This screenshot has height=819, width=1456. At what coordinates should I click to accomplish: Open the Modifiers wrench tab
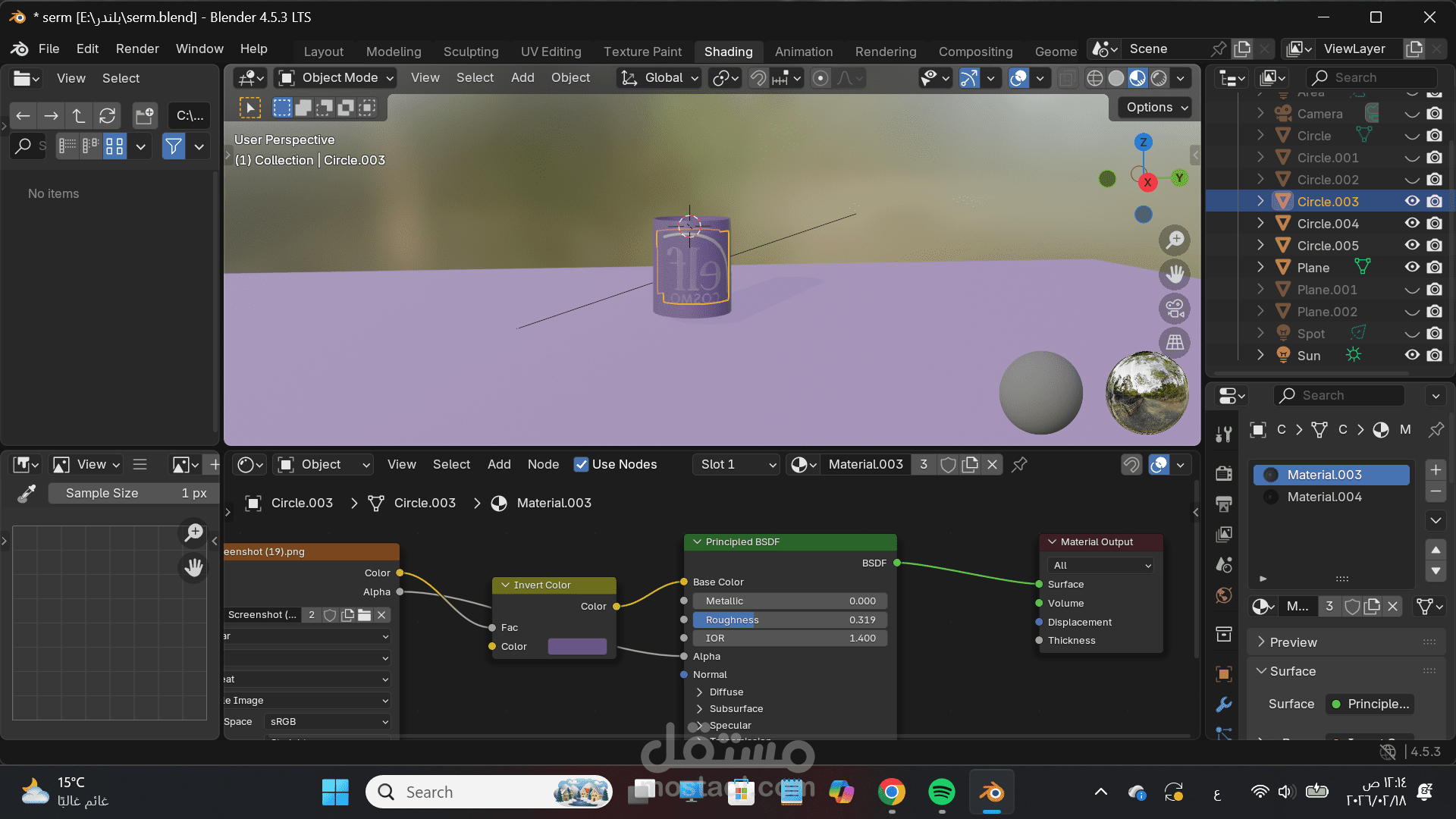[x=1223, y=704]
